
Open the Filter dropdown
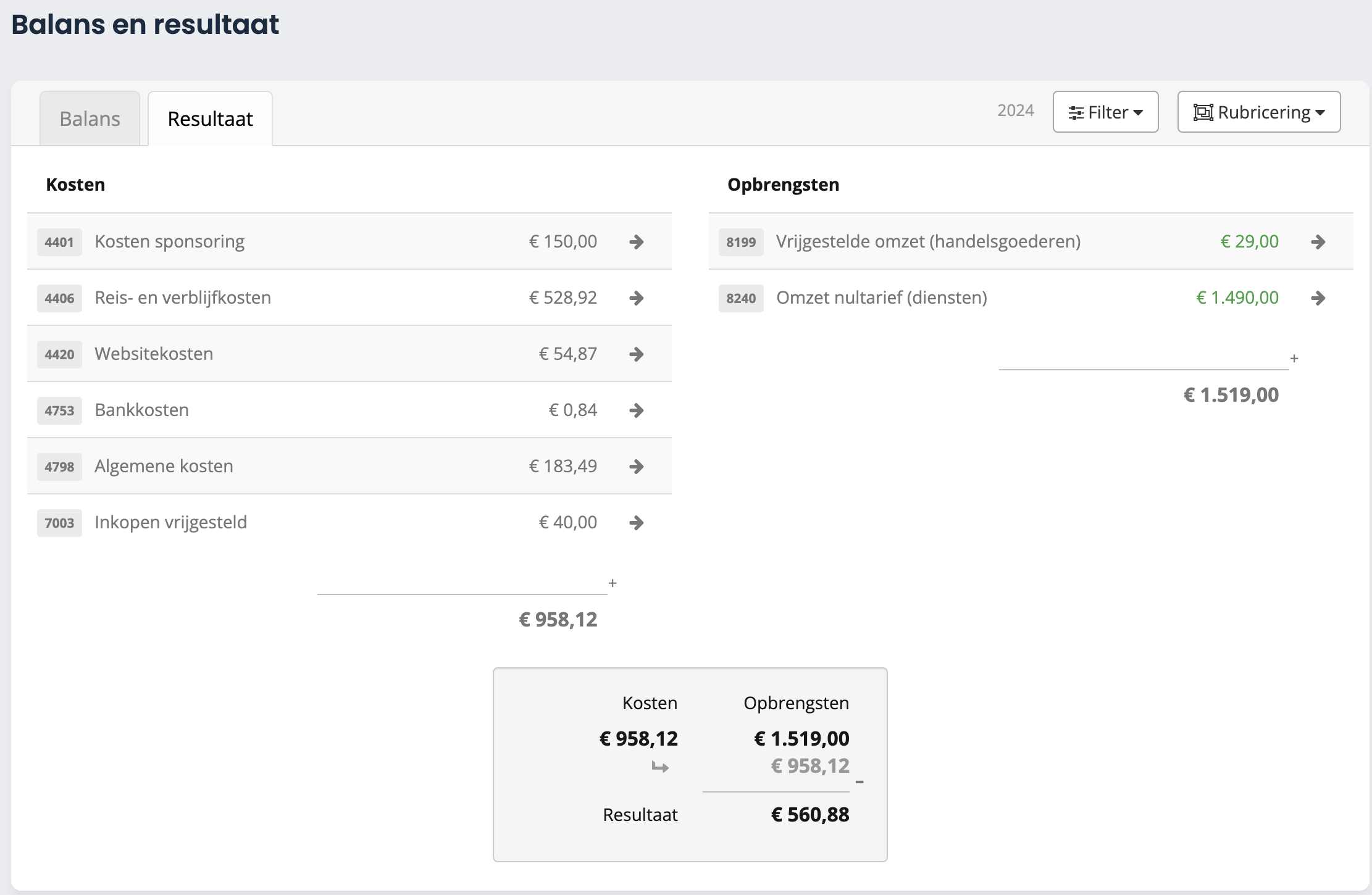coord(1105,112)
